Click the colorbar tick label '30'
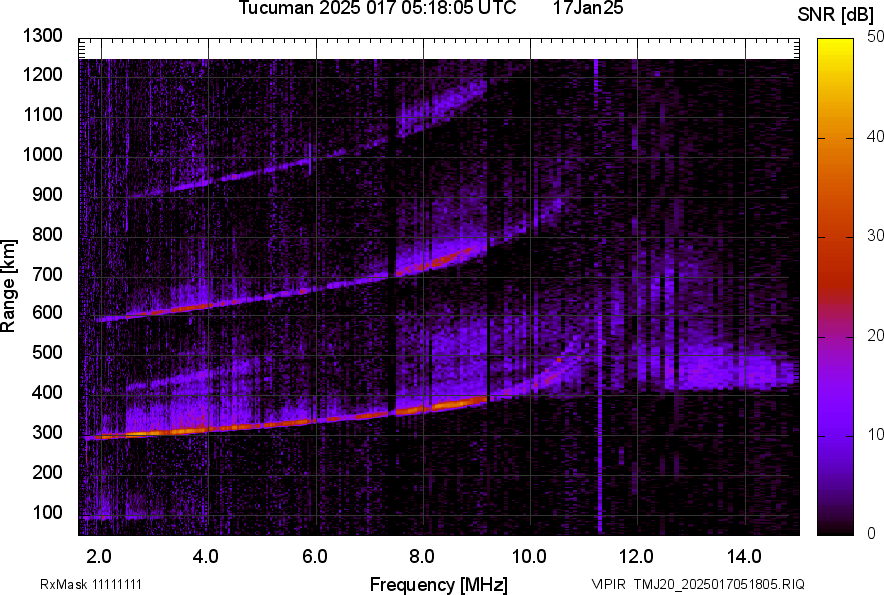Viewport: 884px width, 595px height. tap(876, 236)
